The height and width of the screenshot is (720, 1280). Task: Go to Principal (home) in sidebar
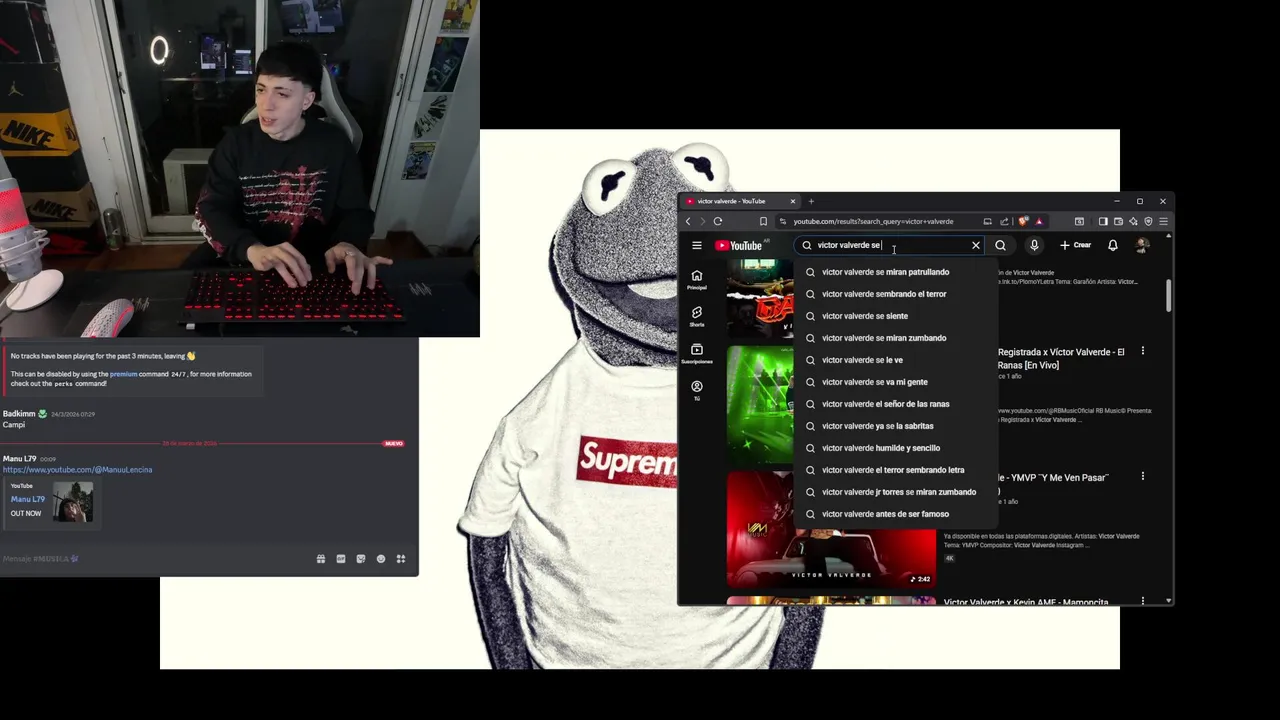click(x=697, y=280)
